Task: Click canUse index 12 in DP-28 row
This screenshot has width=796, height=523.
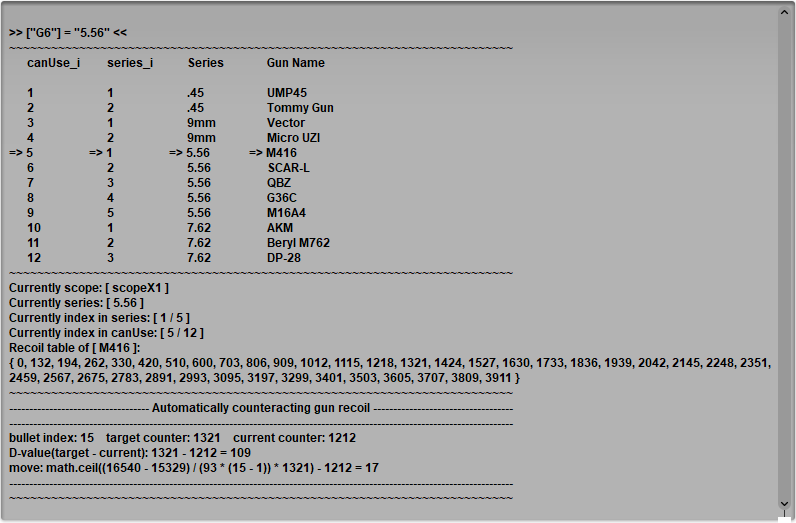Action: pyautogui.click(x=34, y=258)
